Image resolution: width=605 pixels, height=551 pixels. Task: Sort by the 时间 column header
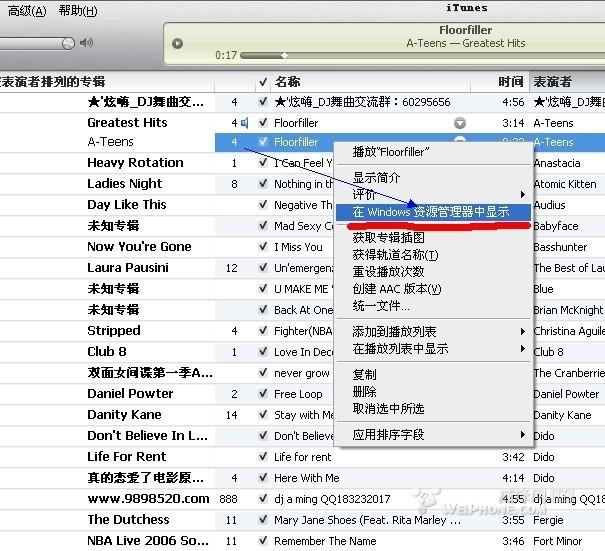[x=510, y=82]
